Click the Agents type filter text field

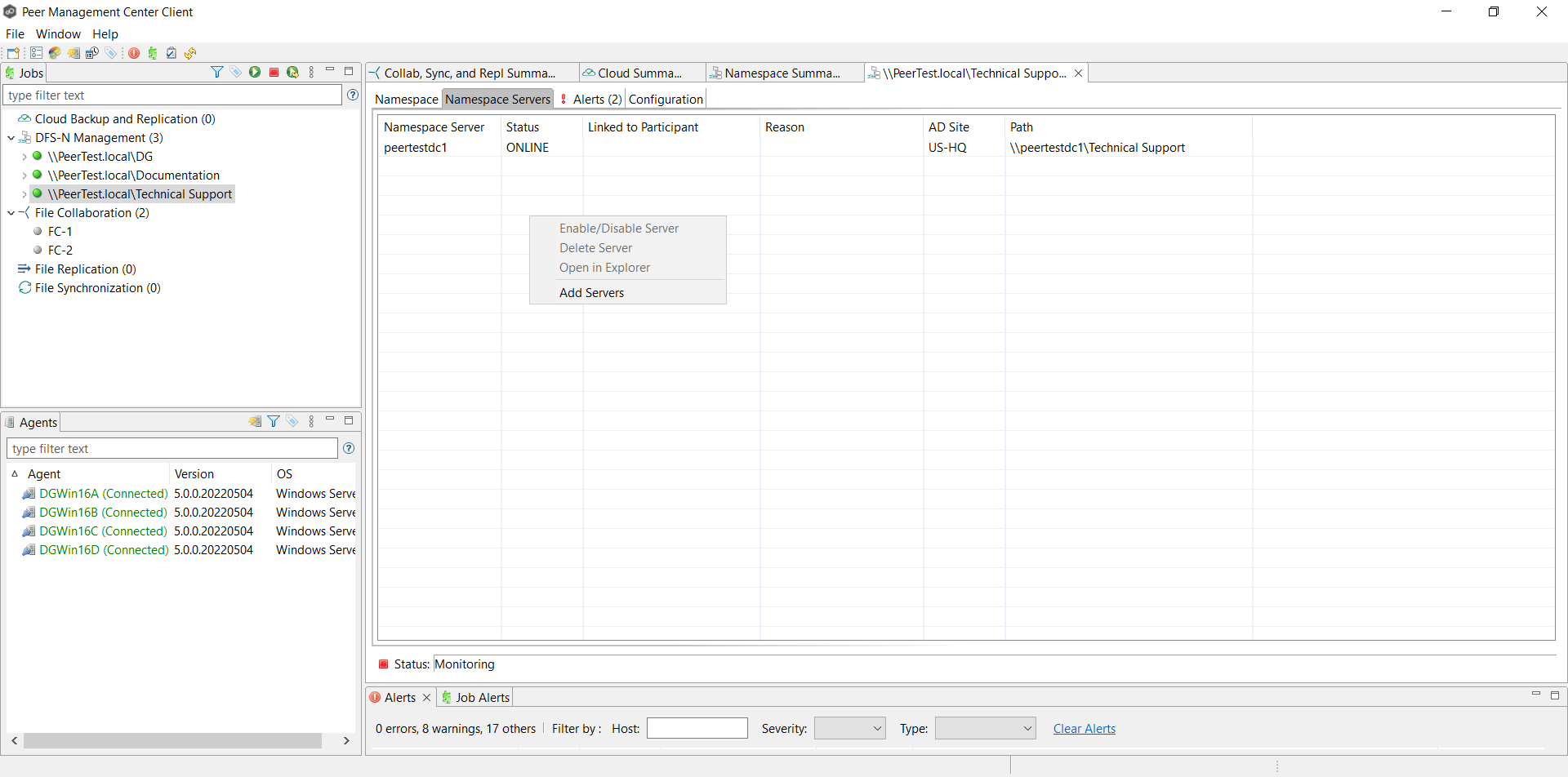pyautogui.click(x=171, y=448)
